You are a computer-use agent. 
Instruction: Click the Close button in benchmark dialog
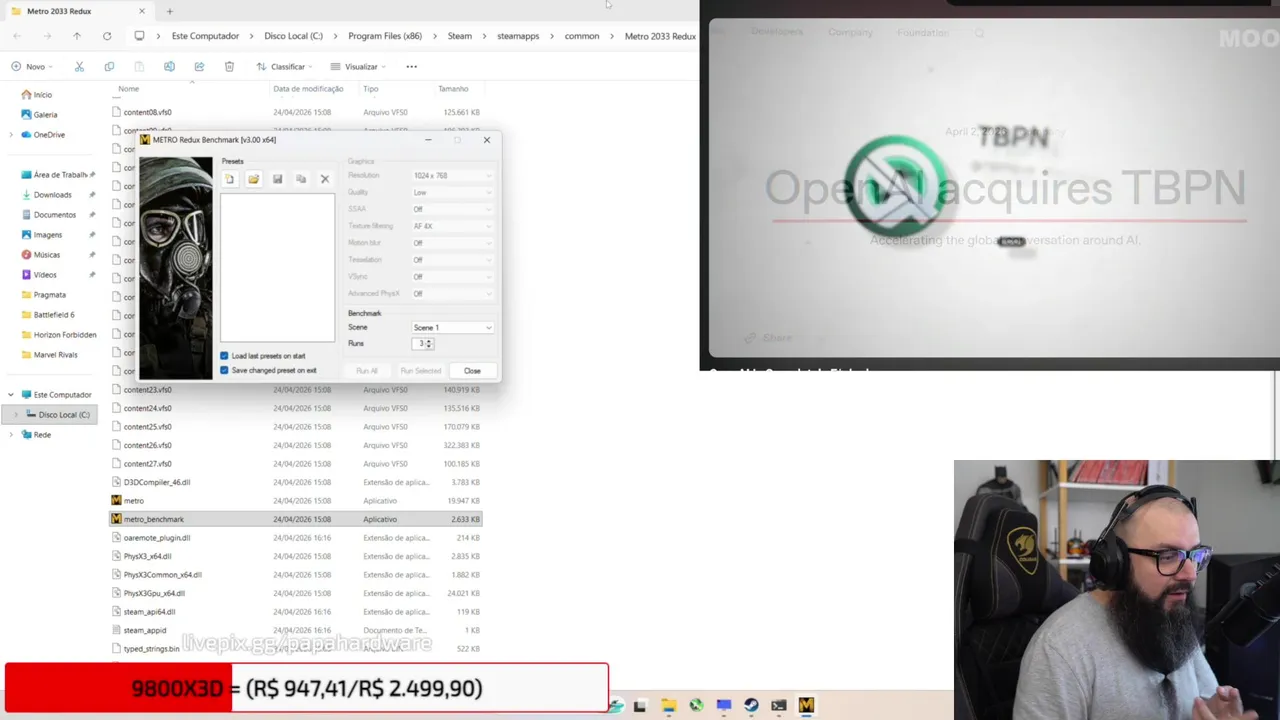[472, 371]
